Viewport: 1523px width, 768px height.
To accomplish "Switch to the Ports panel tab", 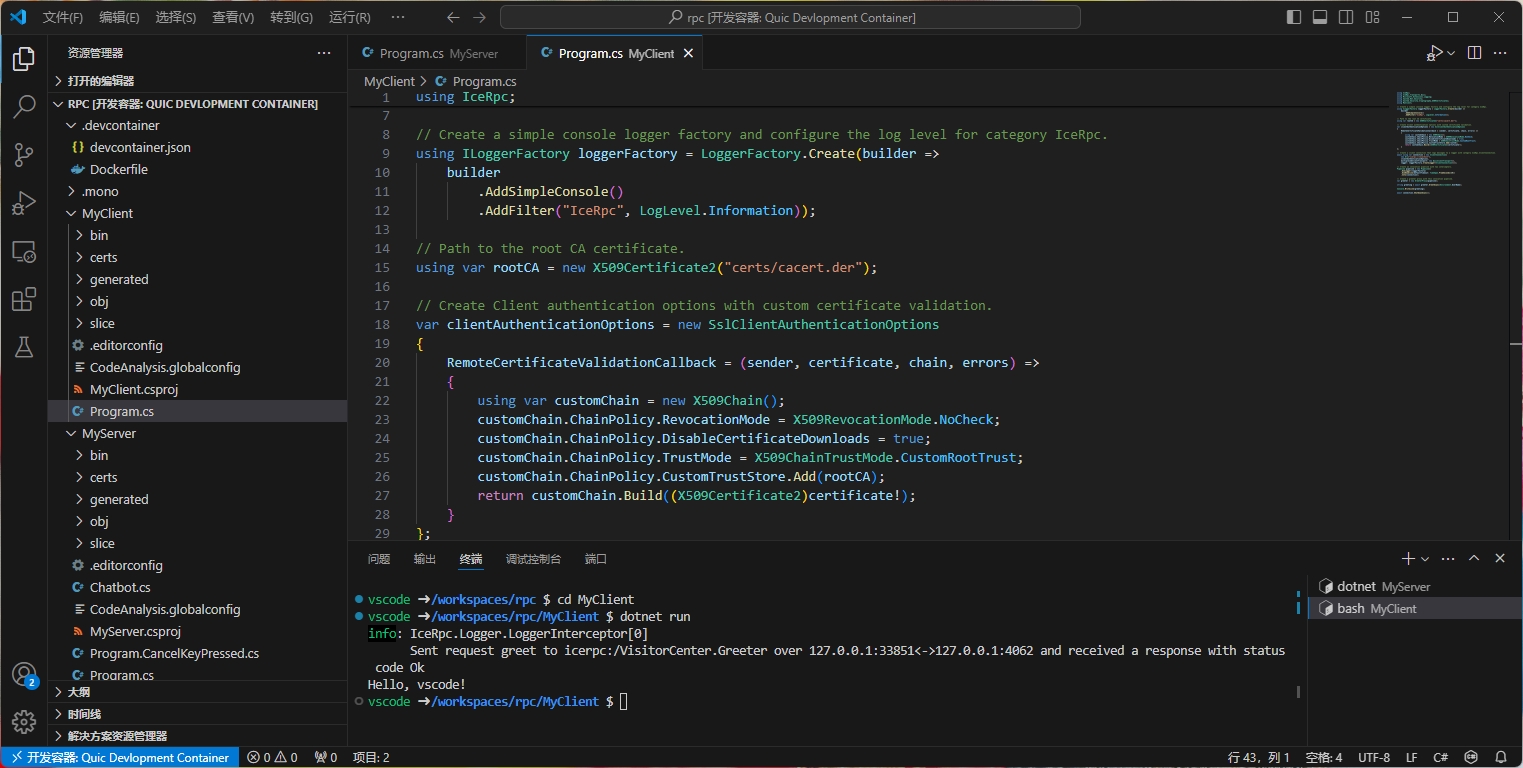I will point(596,559).
